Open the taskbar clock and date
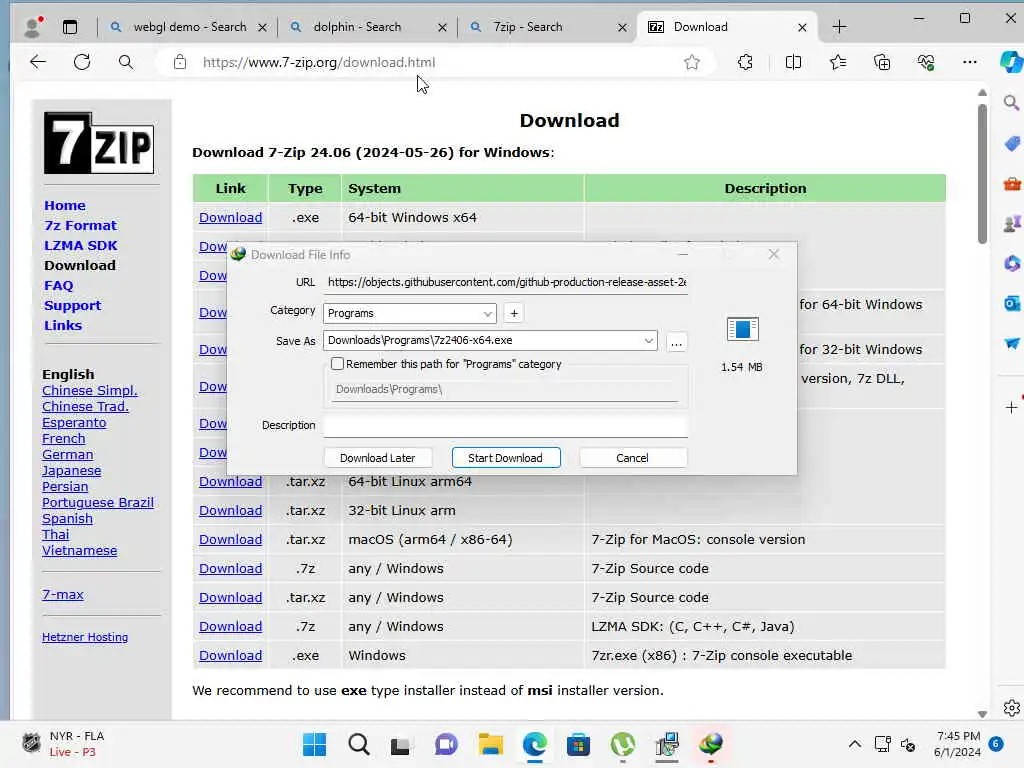1024x768 pixels. coord(957,744)
